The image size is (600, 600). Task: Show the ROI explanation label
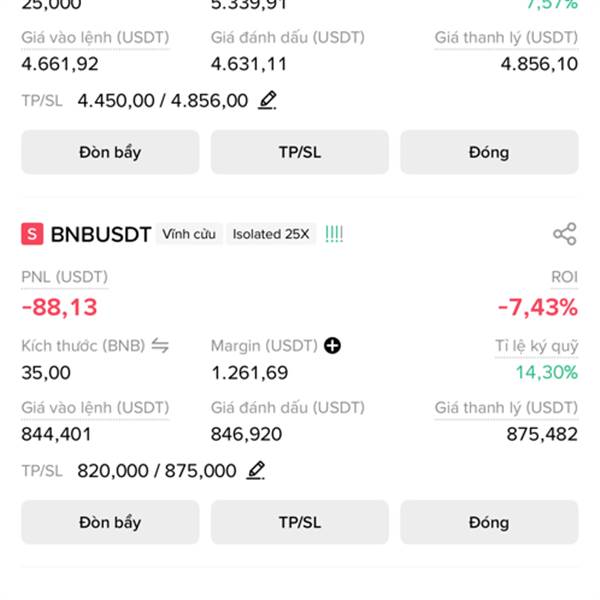coord(564,277)
